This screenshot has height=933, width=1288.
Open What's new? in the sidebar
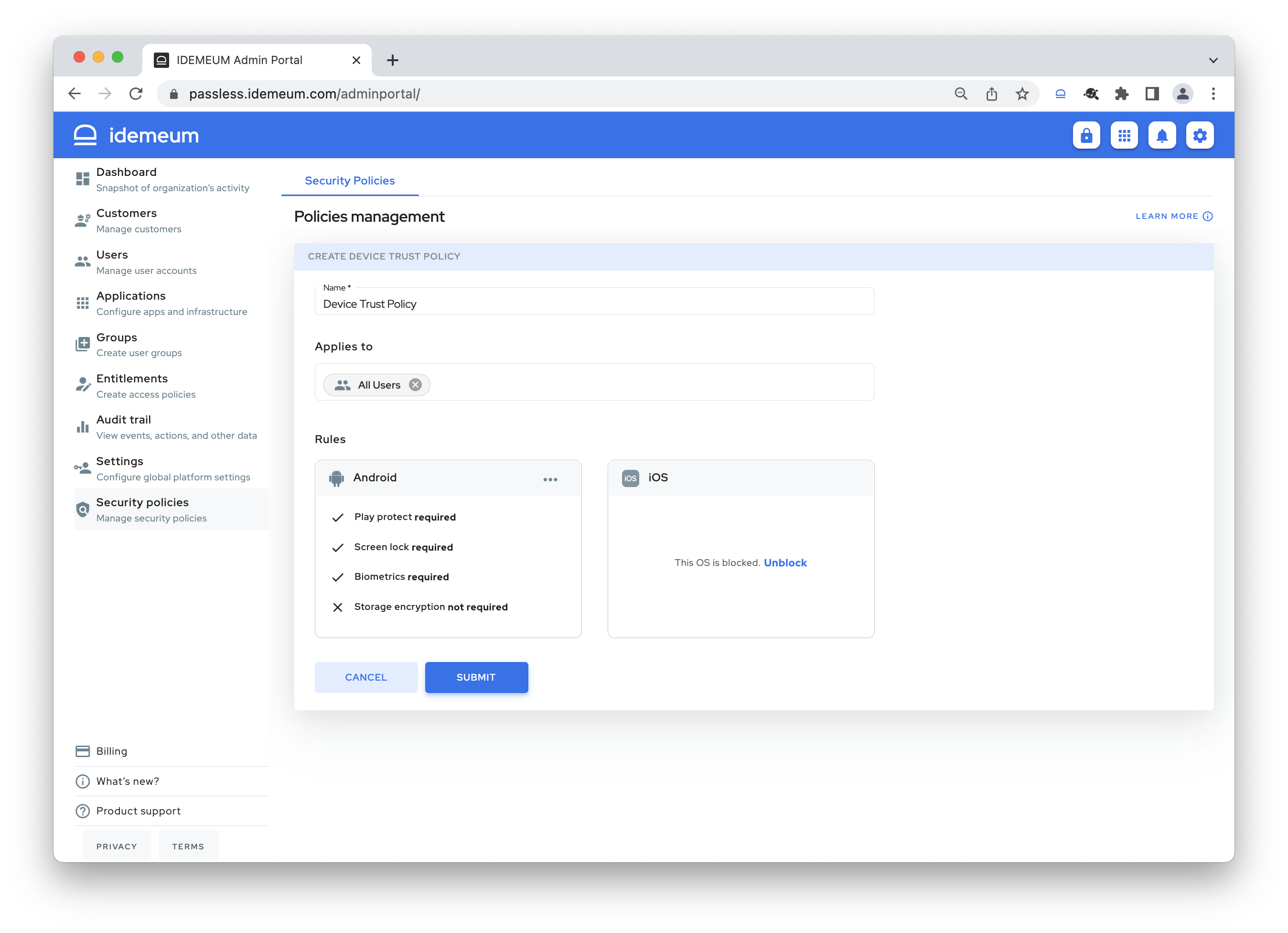[x=171, y=781]
